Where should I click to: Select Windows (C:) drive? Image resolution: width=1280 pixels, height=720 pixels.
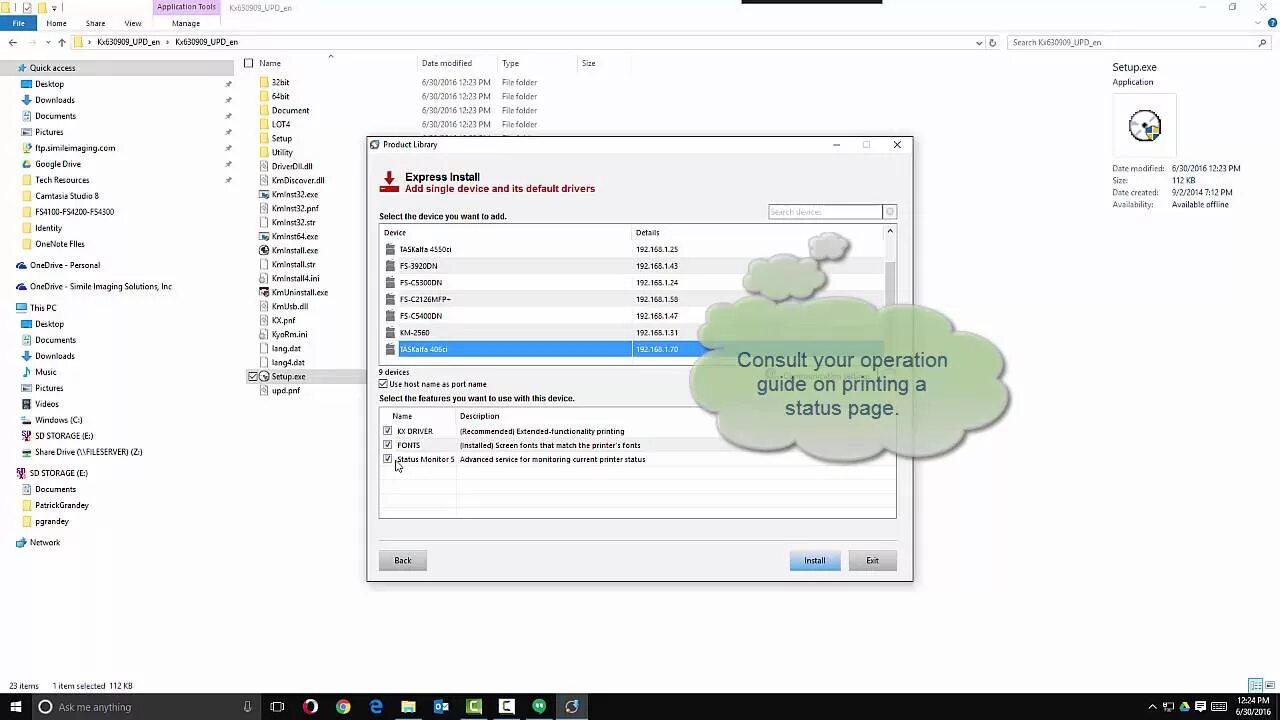point(59,420)
